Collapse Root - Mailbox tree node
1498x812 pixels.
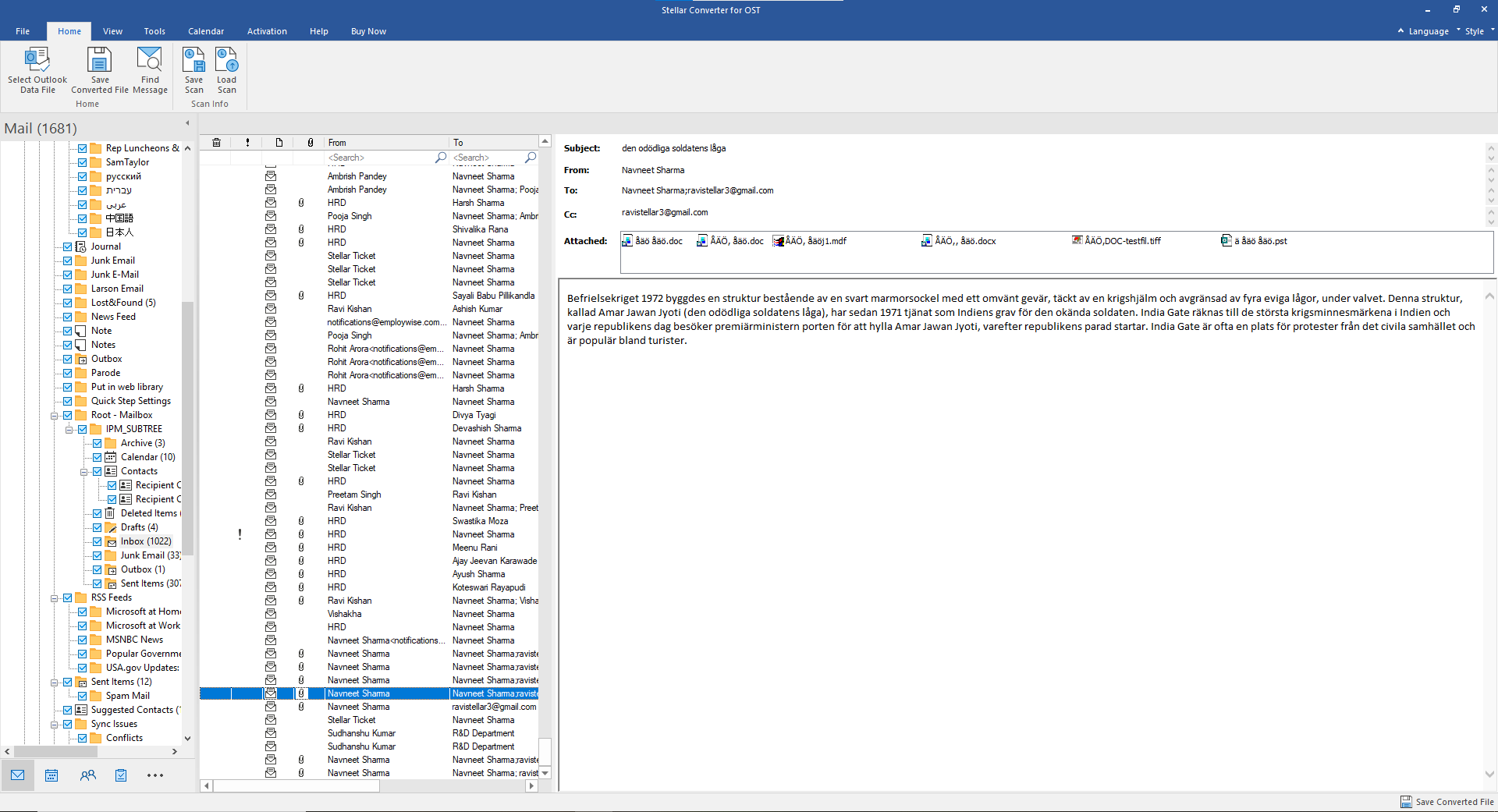(x=55, y=416)
